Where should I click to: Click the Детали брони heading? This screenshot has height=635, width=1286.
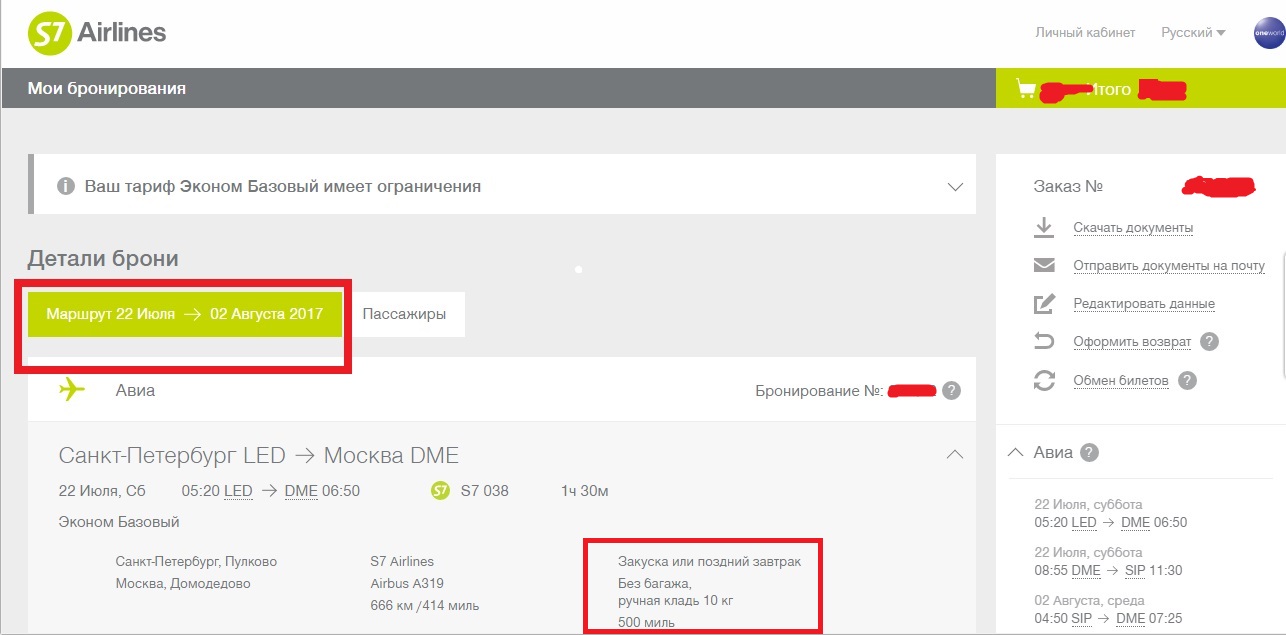[x=103, y=259]
